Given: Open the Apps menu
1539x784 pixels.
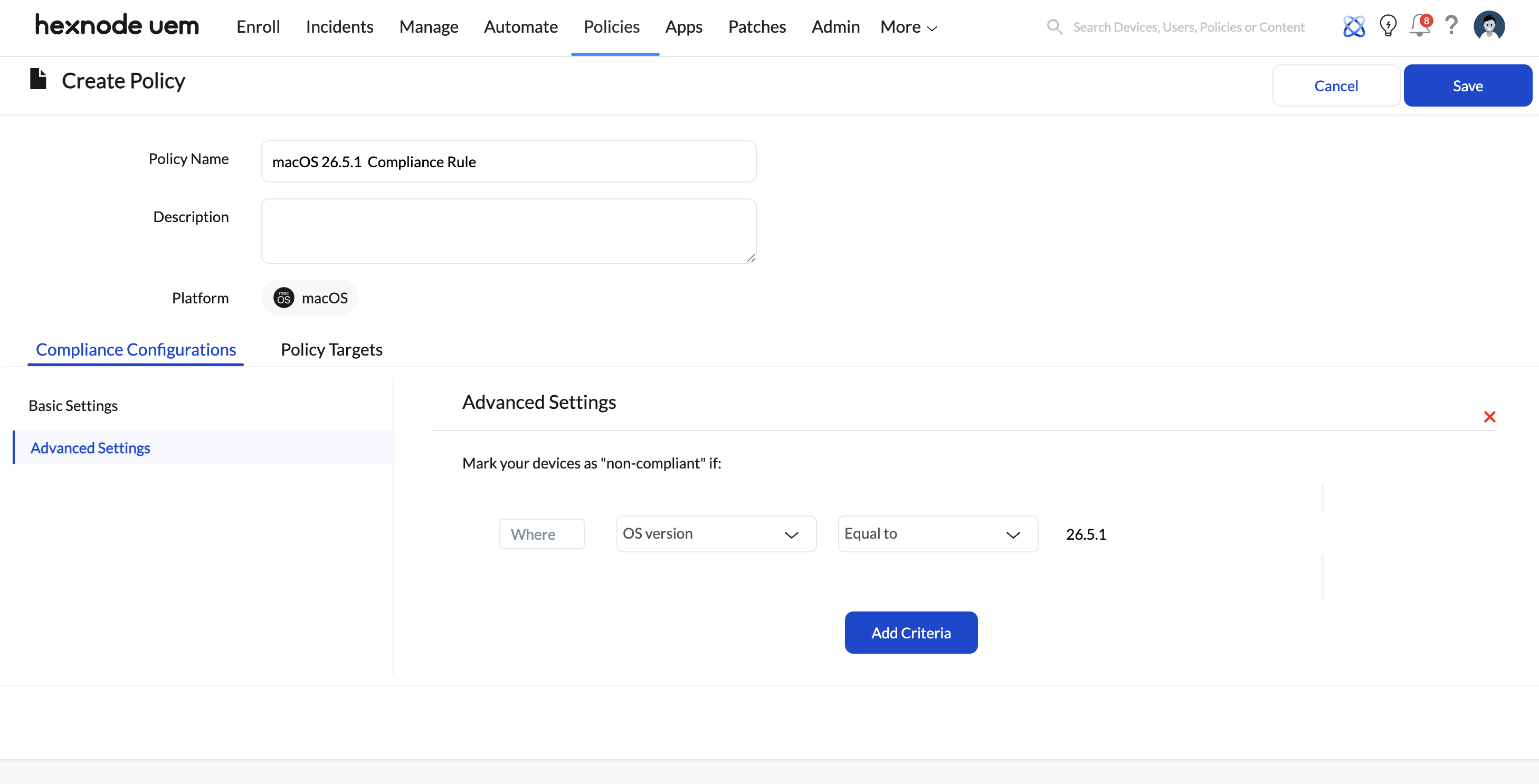Looking at the screenshot, I should (x=683, y=27).
